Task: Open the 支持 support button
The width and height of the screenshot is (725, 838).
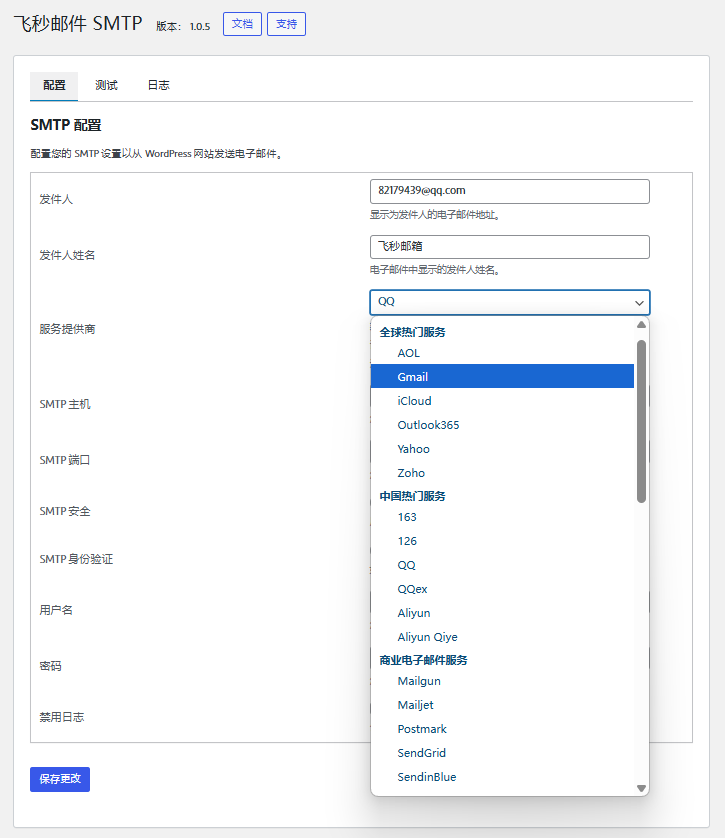Action: (286, 24)
